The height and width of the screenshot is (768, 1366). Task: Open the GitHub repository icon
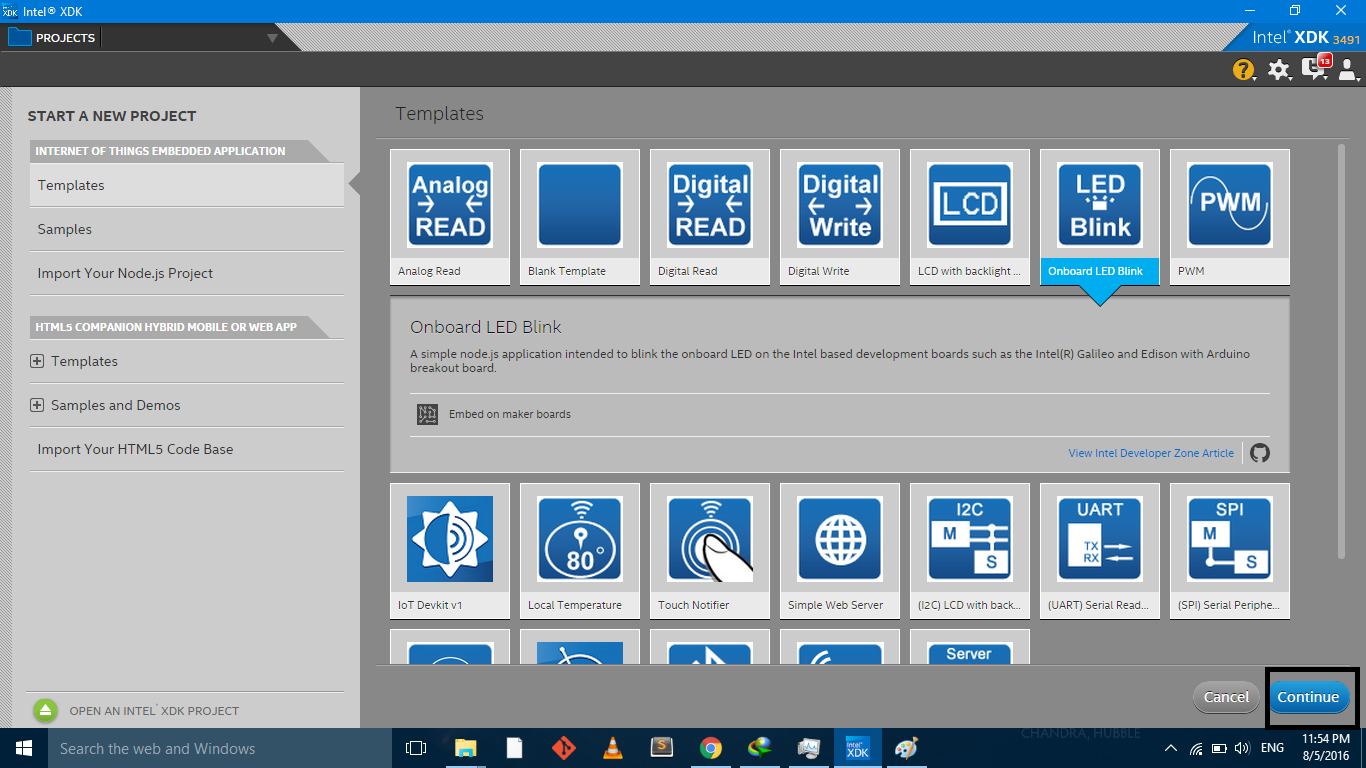coord(1260,453)
